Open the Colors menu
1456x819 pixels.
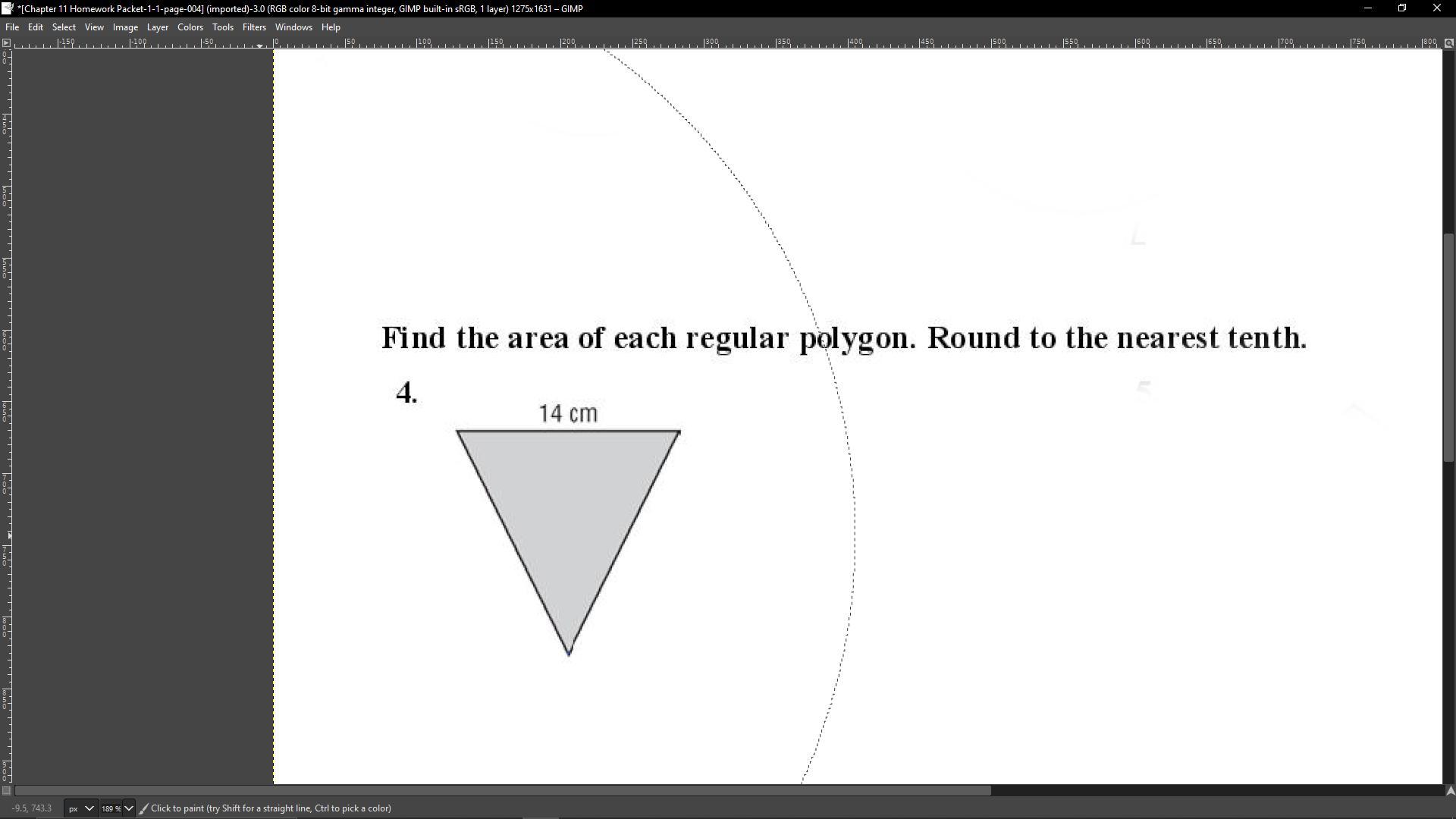tap(190, 27)
